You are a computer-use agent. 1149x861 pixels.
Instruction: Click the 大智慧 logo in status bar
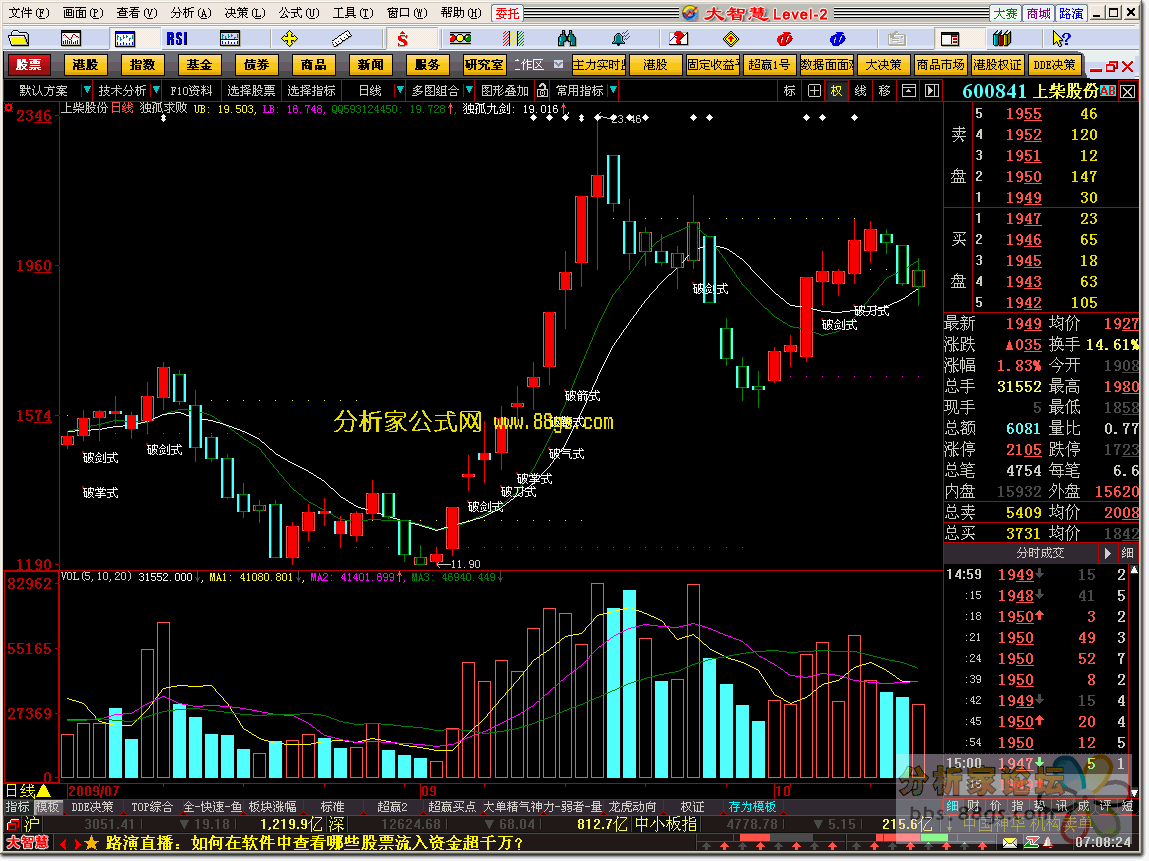[x=27, y=843]
